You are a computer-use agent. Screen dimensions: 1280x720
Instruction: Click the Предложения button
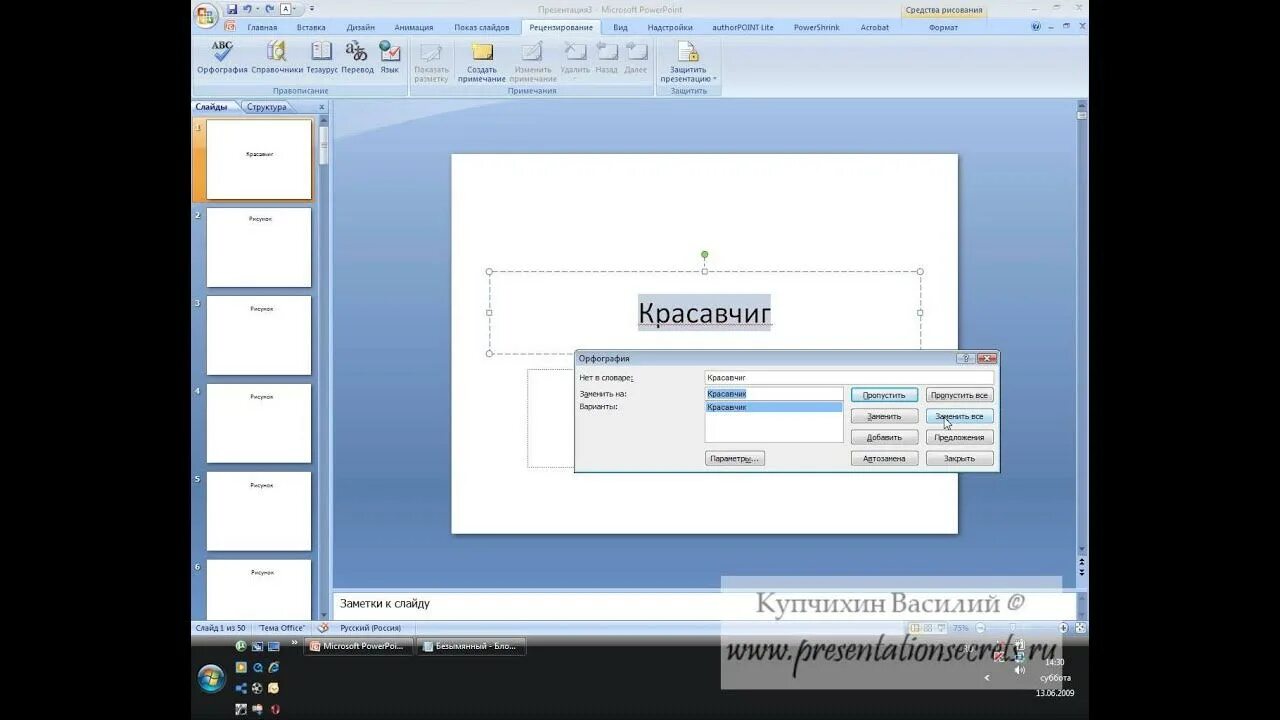[960, 437]
